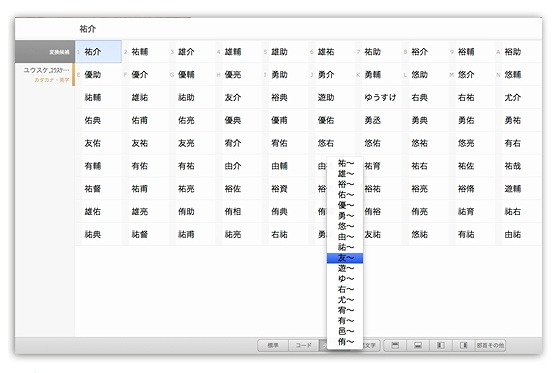
Task: Pick 佑〜 in the popup list
Action: point(345,195)
